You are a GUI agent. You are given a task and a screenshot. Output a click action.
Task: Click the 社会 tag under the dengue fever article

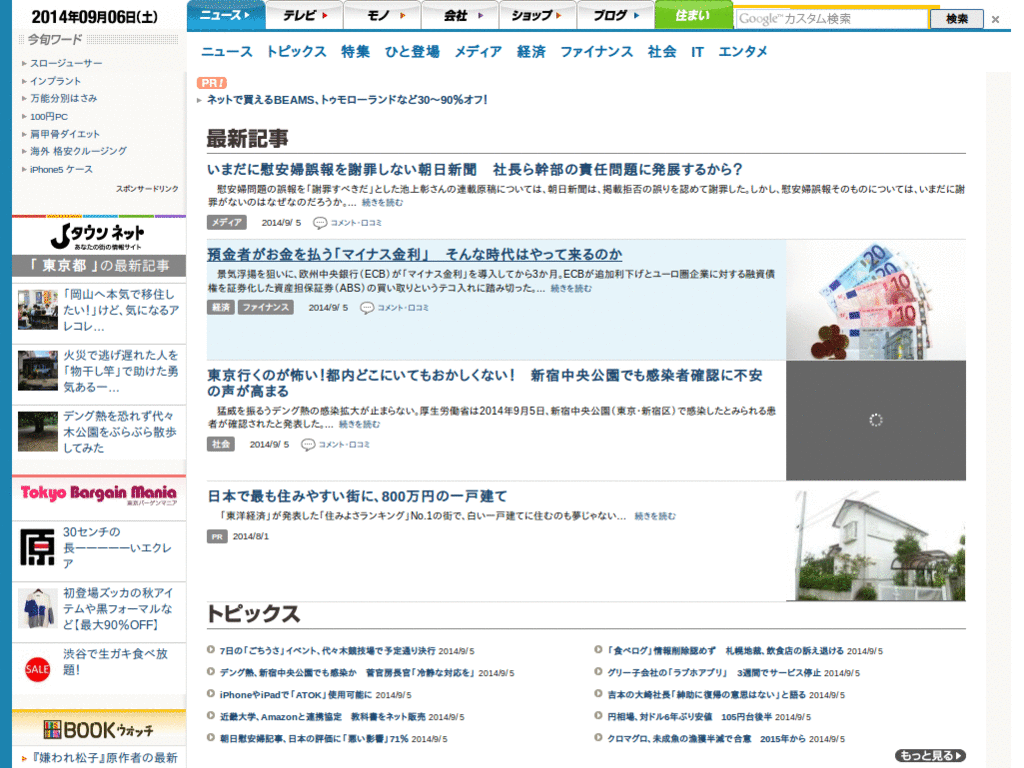(x=220, y=443)
